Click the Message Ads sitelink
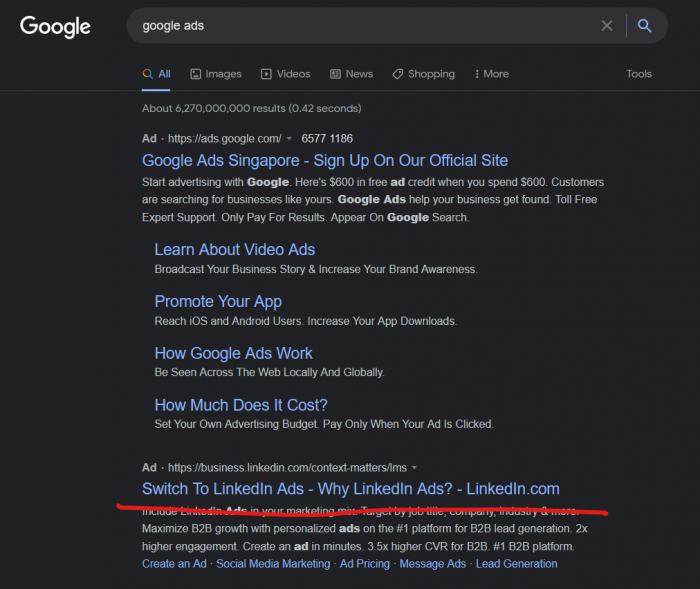This screenshot has width=700, height=589. click(433, 564)
